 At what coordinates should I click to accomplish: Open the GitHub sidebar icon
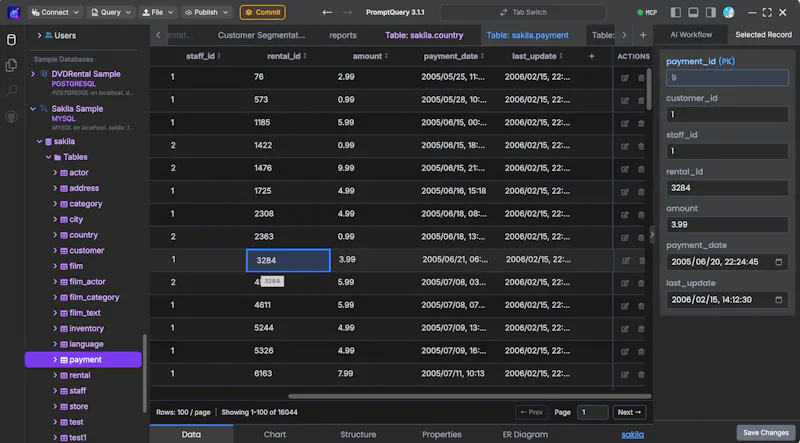11,117
